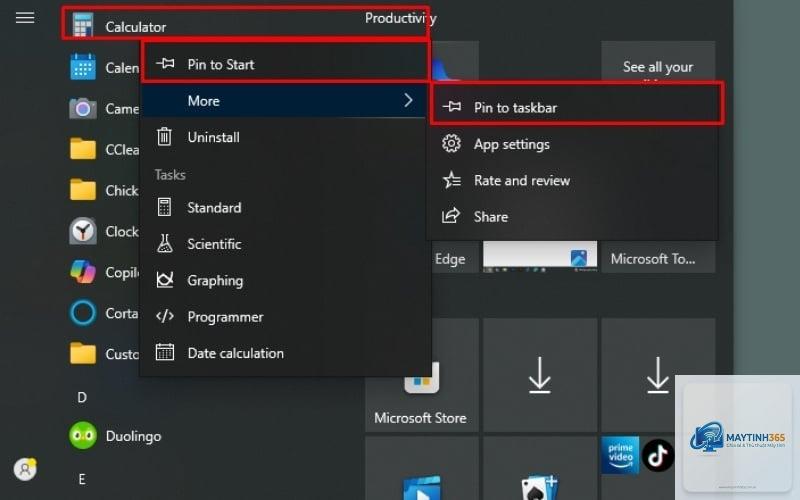Screen dimensions: 800x500
Task: Select Pin to Start in the context menu
Action: [x=284, y=64]
